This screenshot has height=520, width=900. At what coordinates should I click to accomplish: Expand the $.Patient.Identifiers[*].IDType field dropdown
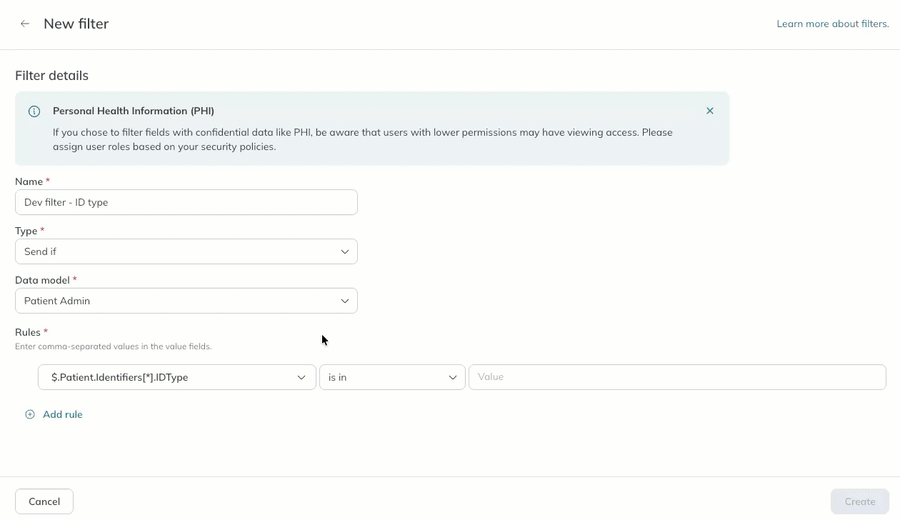coord(177,377)
